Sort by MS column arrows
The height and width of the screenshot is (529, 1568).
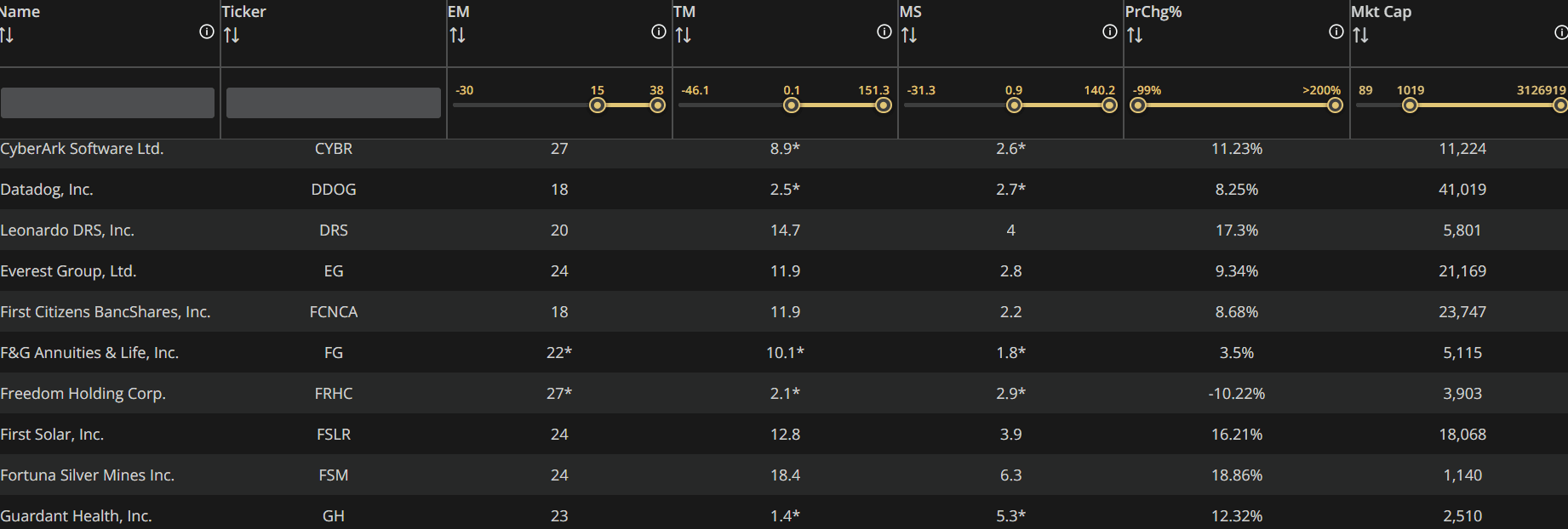(x=909, y=36)
